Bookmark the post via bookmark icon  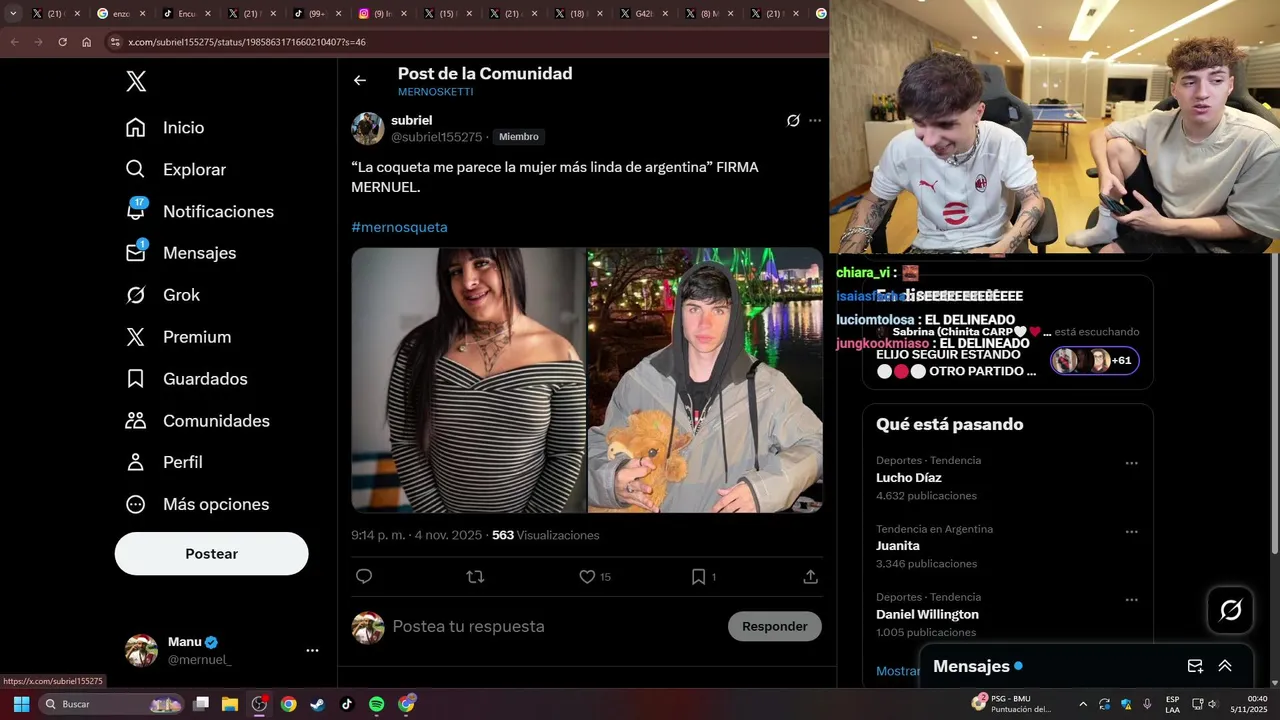click(x=698, y=576)
